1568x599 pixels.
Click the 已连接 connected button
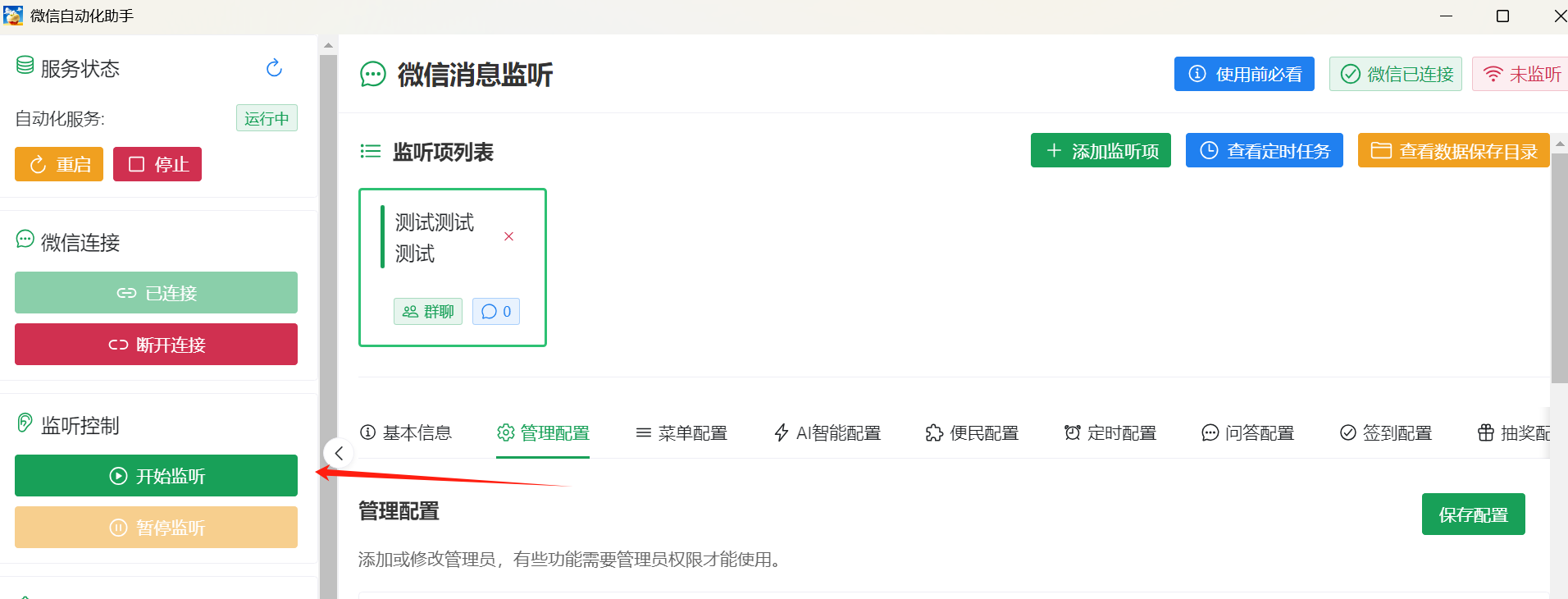click(x=156, y=293)
